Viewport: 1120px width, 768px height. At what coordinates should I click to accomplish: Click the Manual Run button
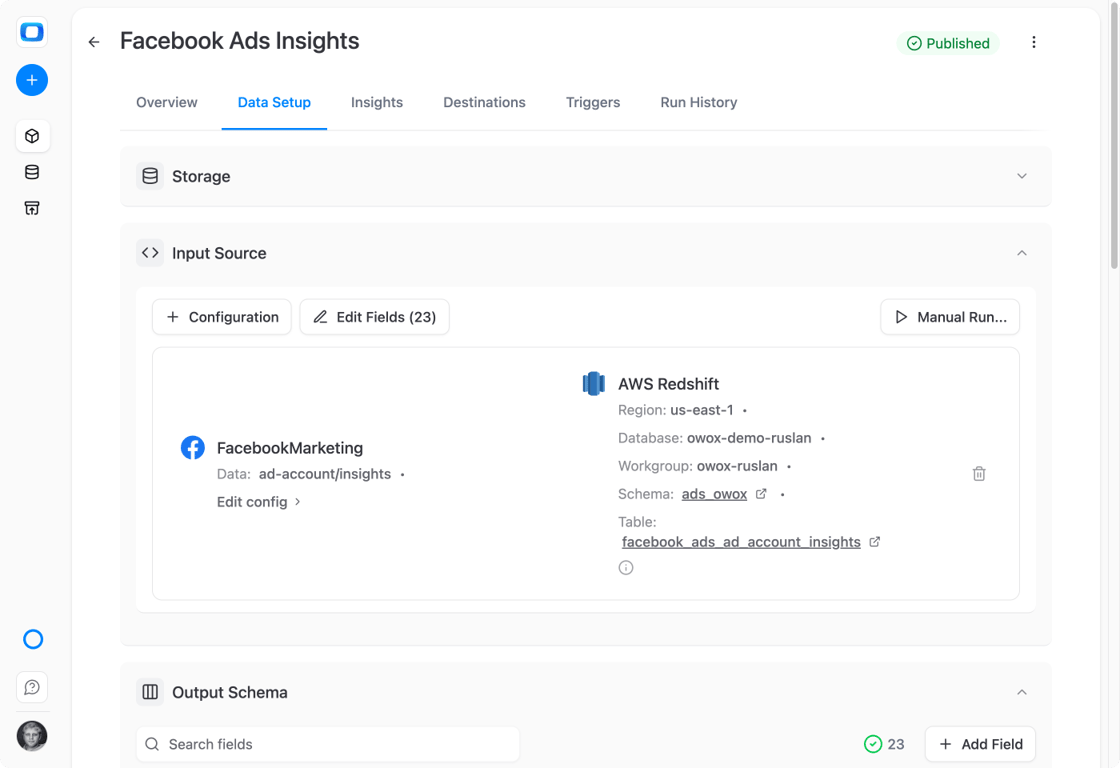[950, 316]
